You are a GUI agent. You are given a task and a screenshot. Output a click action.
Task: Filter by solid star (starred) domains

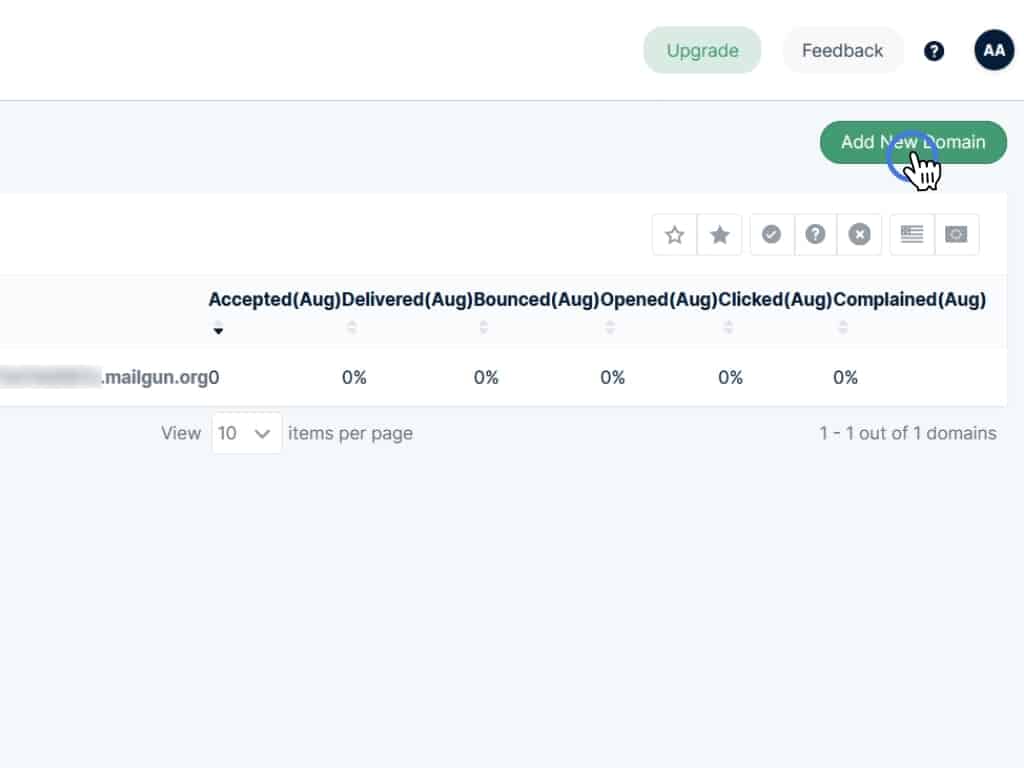pos(720,235)
